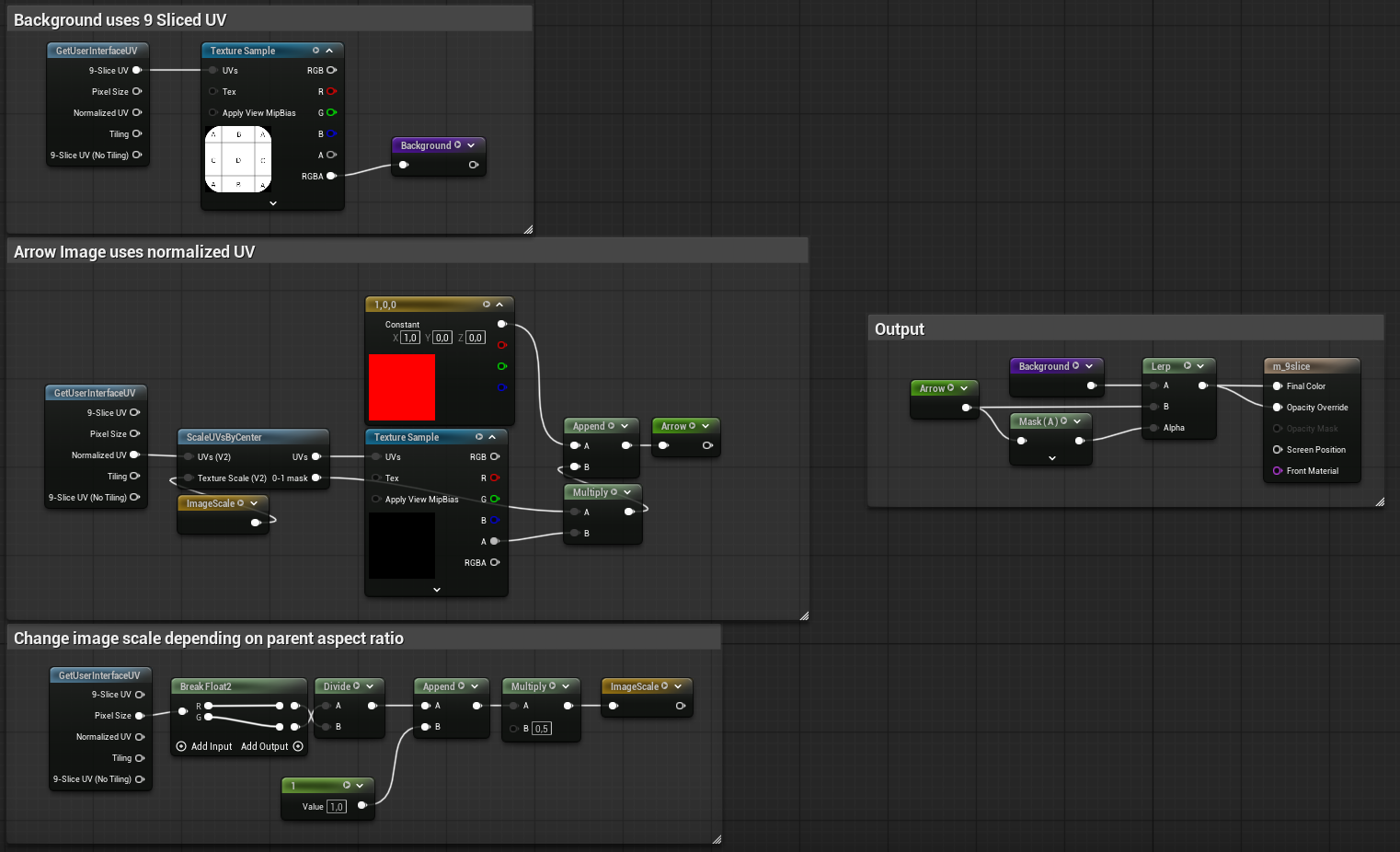Click the Add Output plus icon on Break Float2
Screen dimensions: 1400x852
(298, 746)
